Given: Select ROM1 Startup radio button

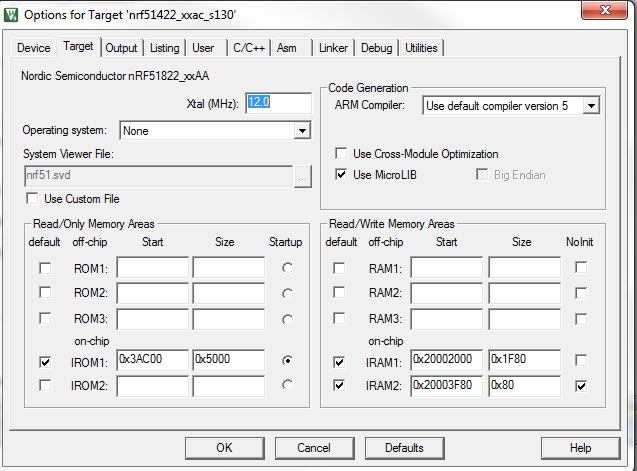Looking at the screenshot, I should click(x=288, y=268).
